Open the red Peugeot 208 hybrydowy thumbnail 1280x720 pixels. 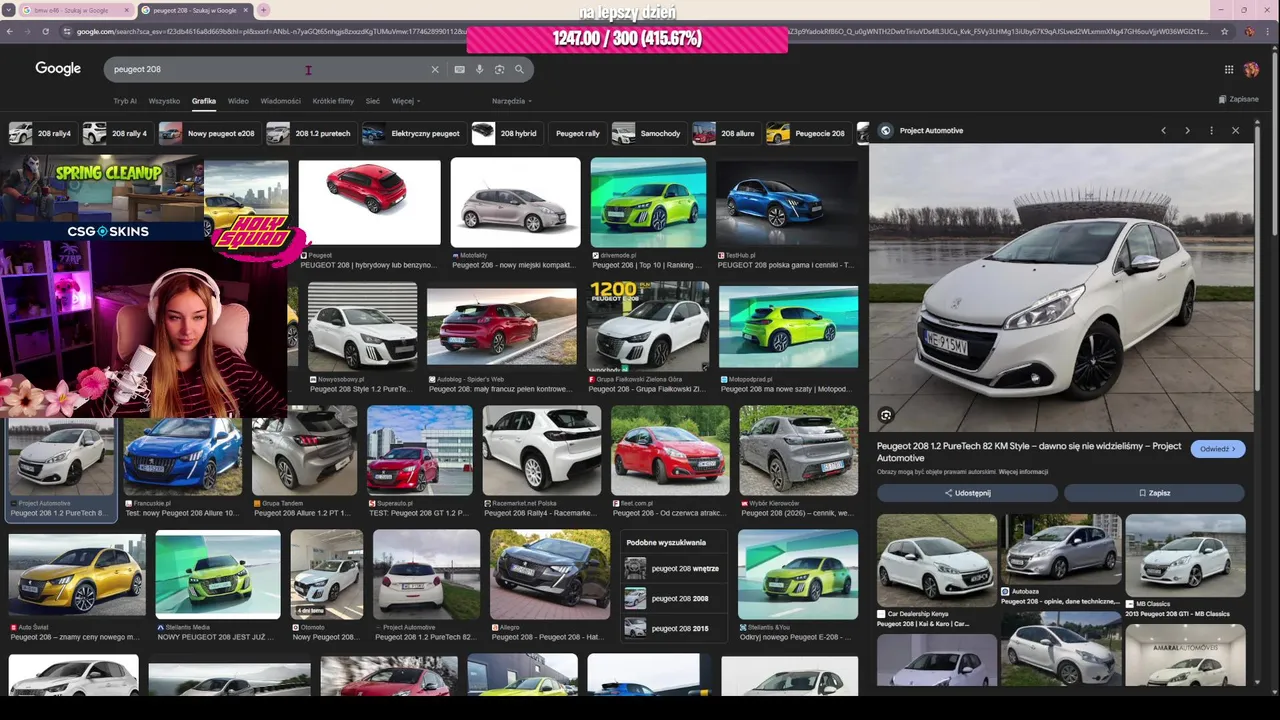369,201
